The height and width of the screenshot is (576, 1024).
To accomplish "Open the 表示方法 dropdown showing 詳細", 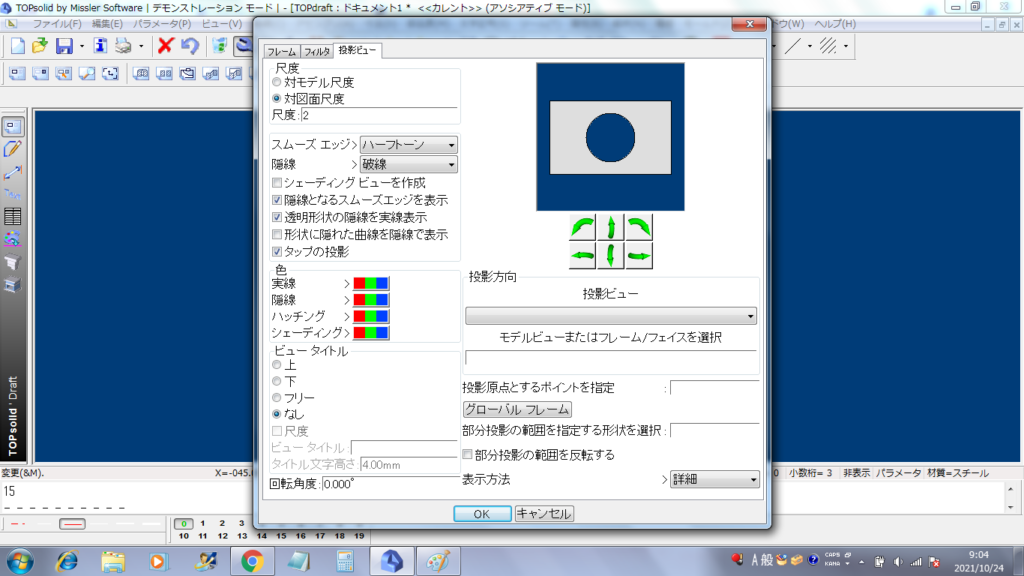I will pos(714,479).
